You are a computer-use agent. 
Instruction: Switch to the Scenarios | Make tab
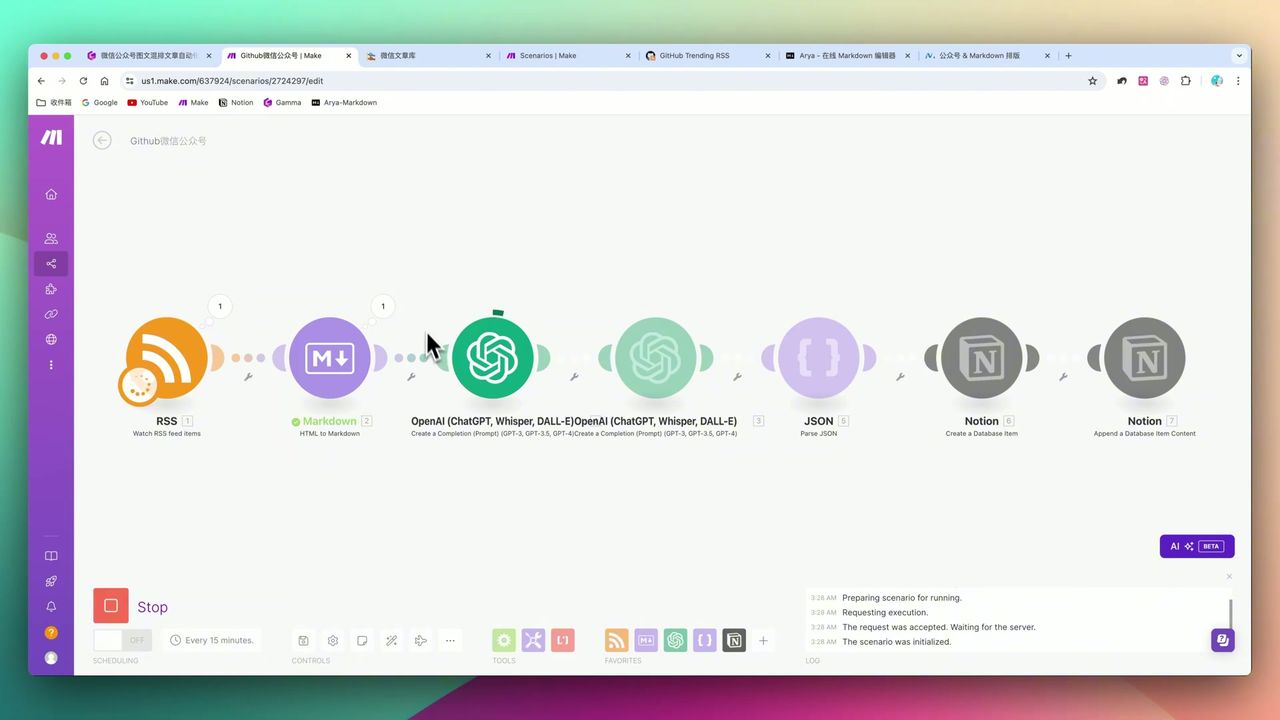point(548,55)
